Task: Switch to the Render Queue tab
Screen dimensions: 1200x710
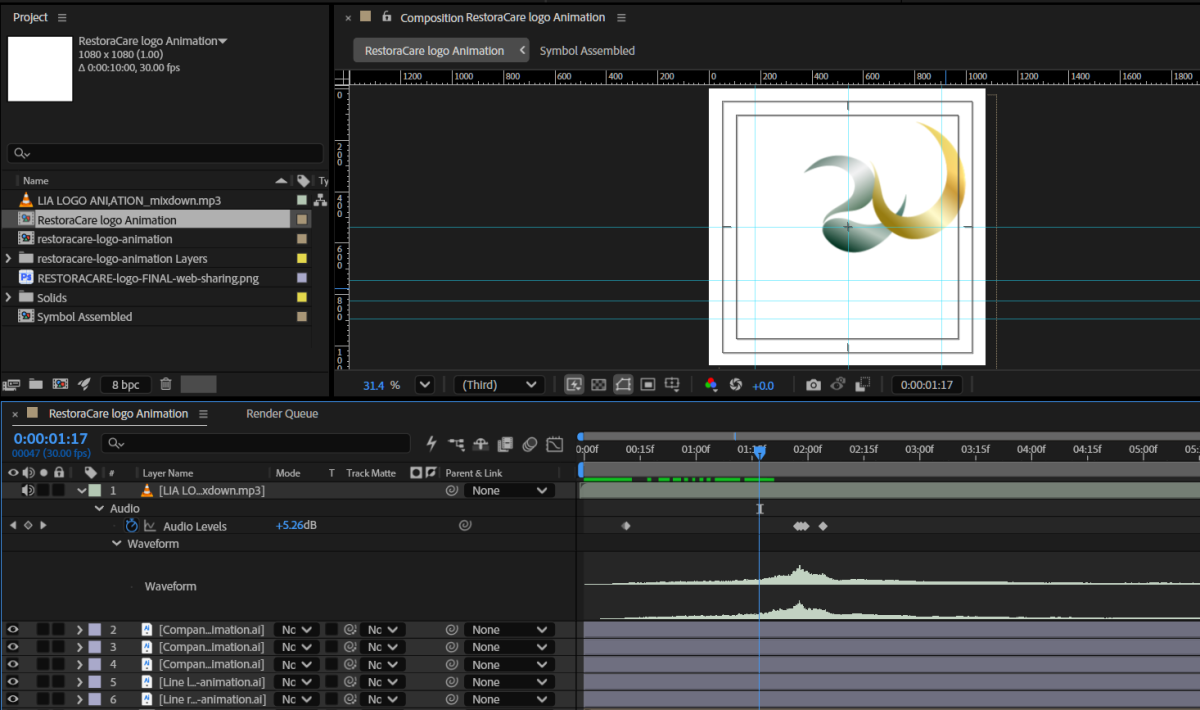Action: click(x=282, y=413)
